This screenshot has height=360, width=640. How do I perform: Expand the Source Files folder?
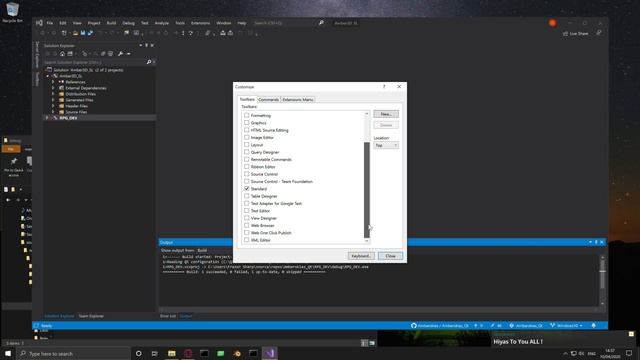click(53, 111)
